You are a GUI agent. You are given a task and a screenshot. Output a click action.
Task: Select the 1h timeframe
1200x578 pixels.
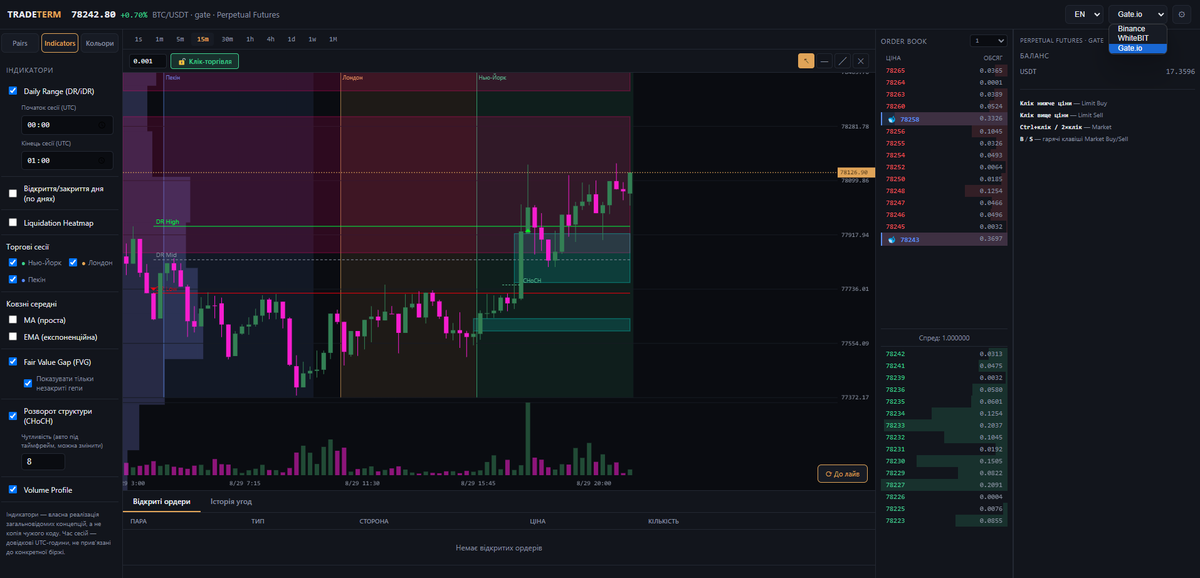[250, 39]
